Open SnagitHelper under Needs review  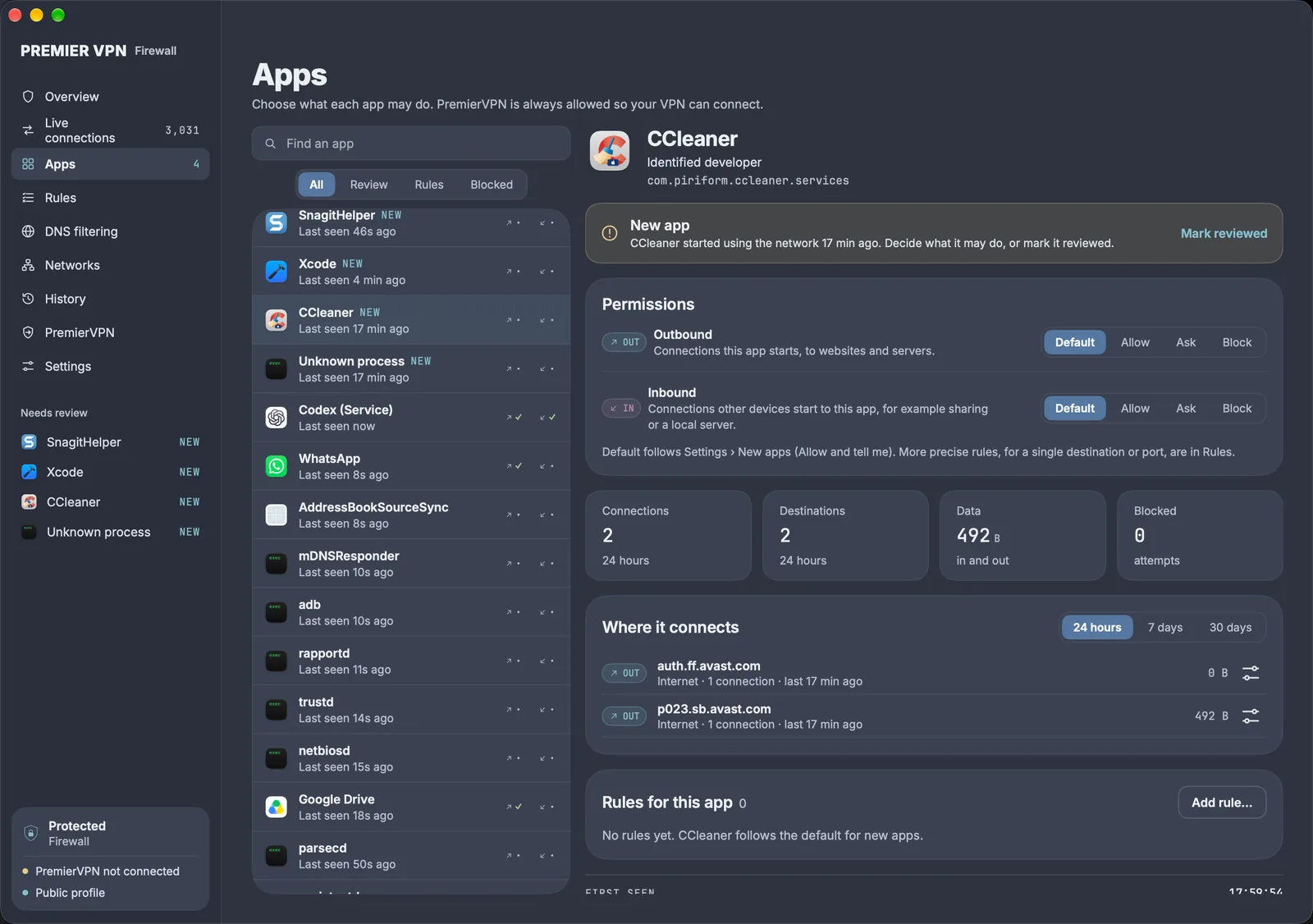(111, 442)
